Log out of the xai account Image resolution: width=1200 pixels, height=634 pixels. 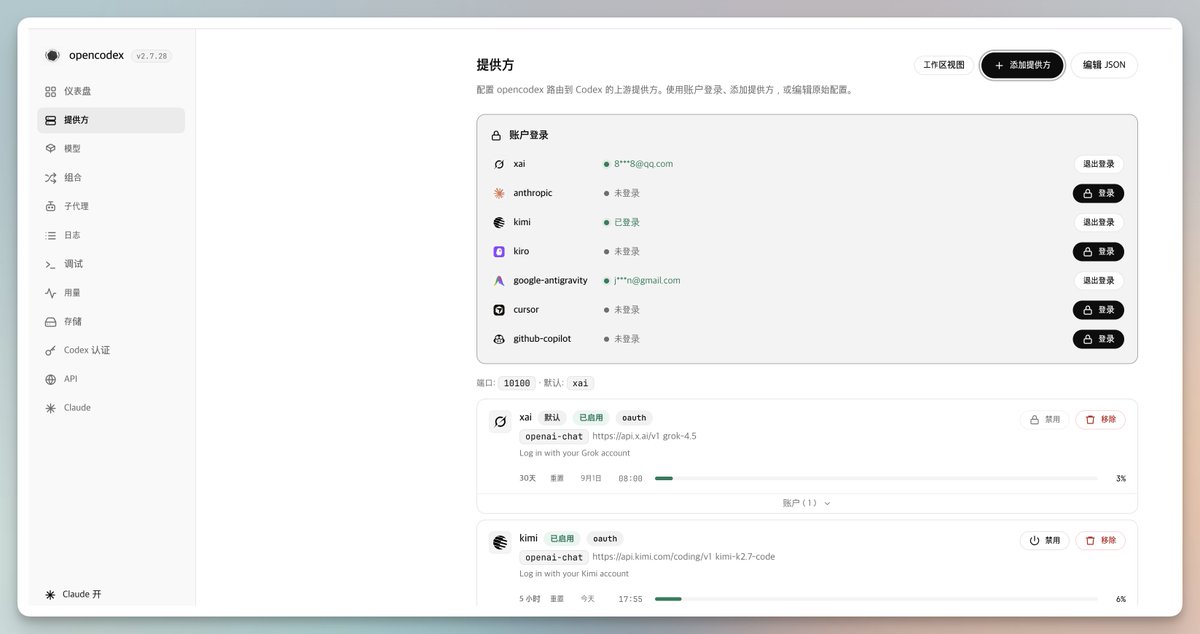tap(1098, 164)
